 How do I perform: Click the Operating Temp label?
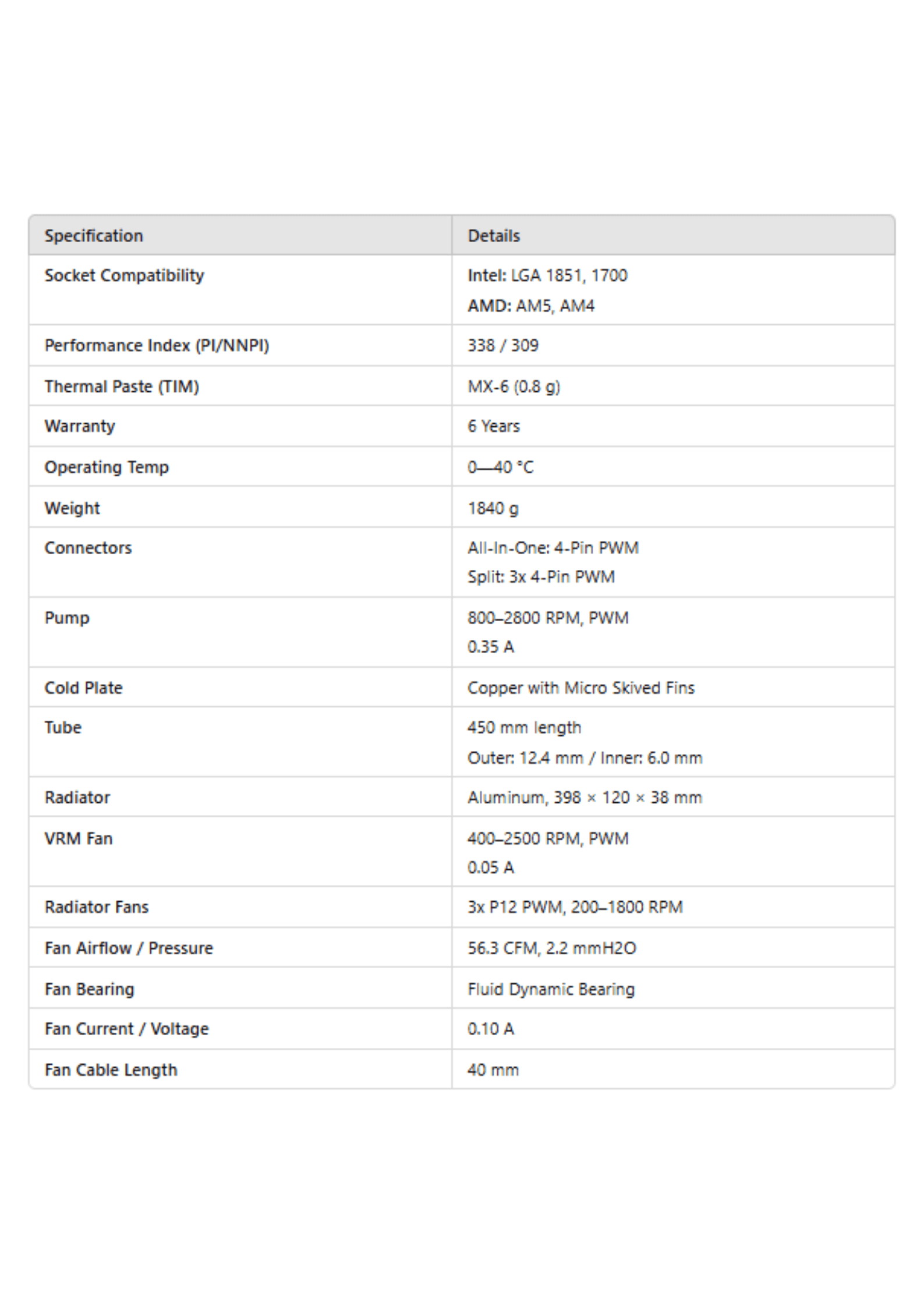pyautogui.click(x=107, y=467)
